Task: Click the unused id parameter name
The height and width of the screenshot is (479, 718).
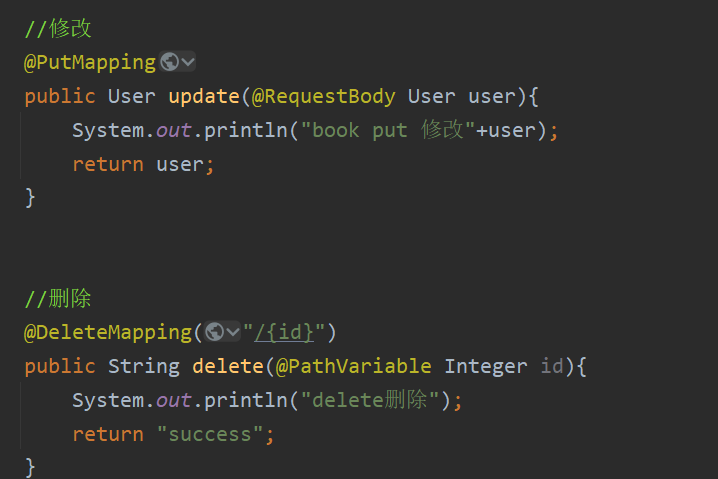Action: tap(552, 366)
